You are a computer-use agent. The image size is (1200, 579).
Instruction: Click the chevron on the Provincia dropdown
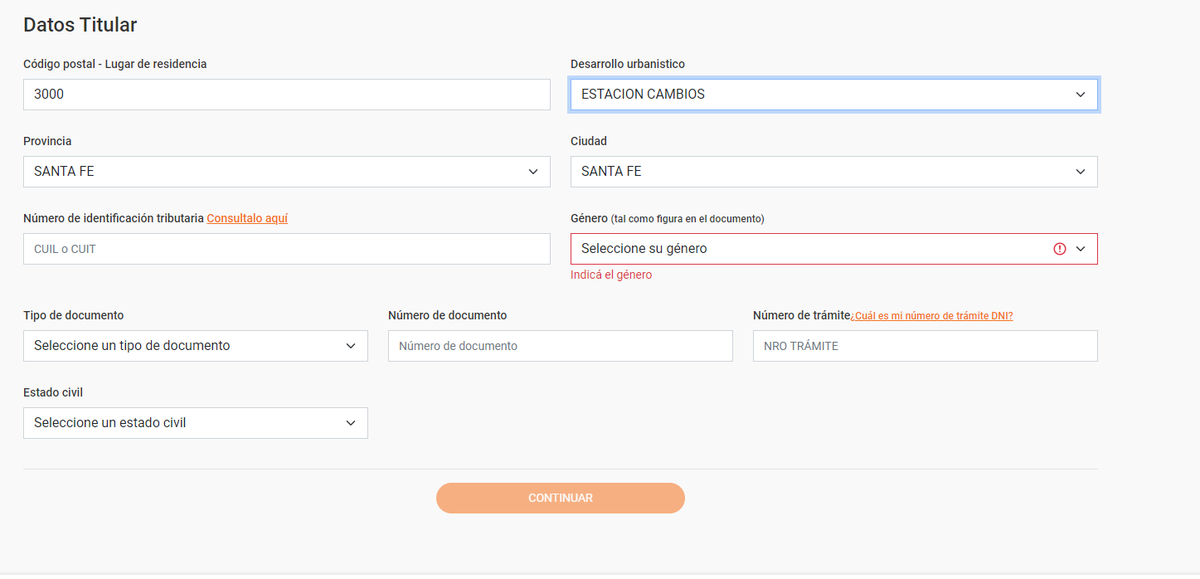coord(533,171)
